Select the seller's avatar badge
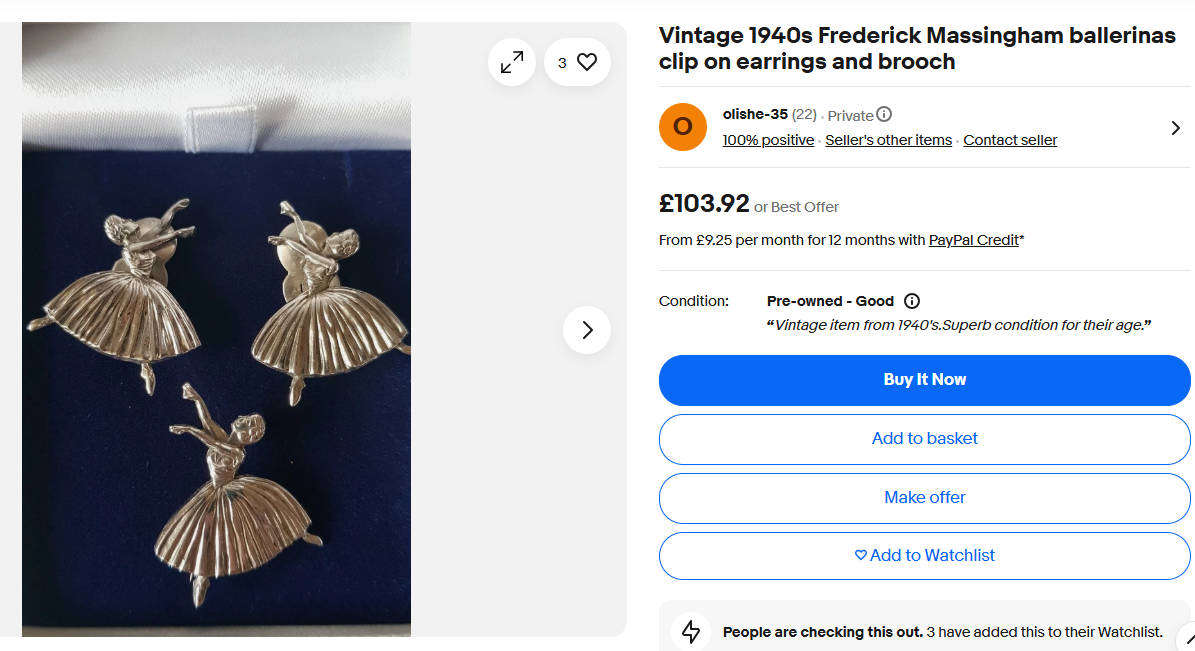Screen dimensions: 1195x651 pos(682,127)
